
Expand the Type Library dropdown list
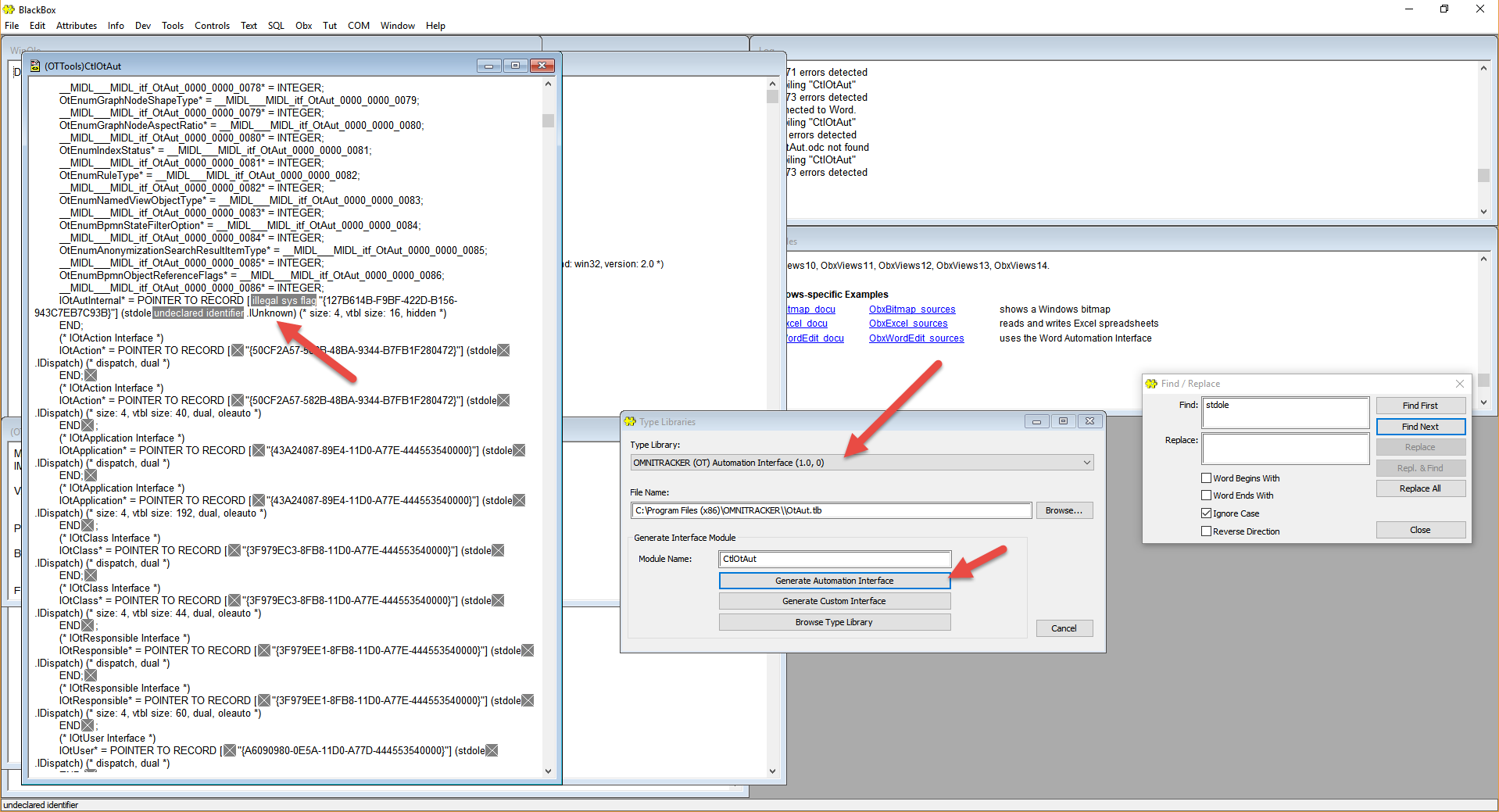coord(1086,463)
